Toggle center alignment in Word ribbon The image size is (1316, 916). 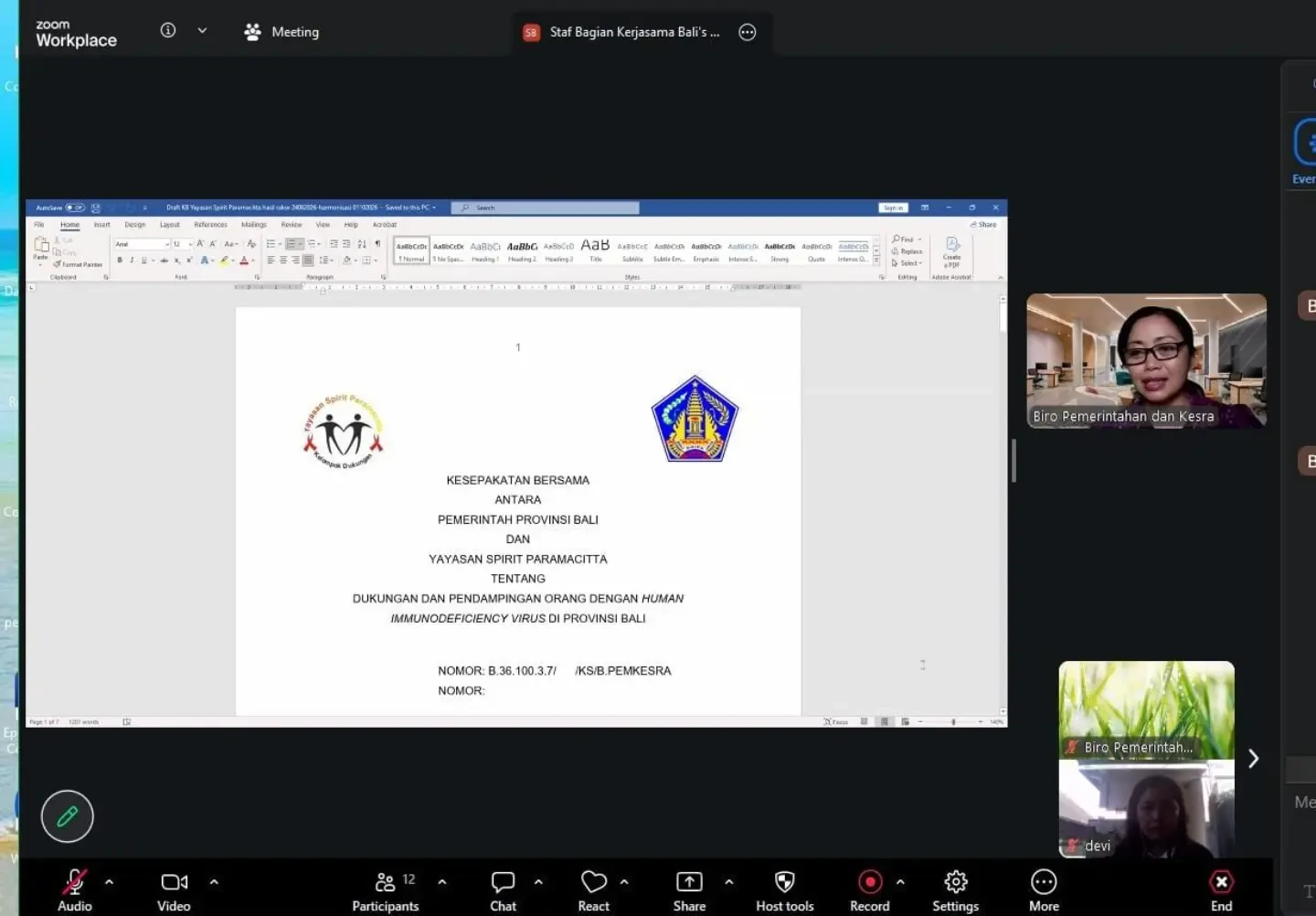click(283, 261)
